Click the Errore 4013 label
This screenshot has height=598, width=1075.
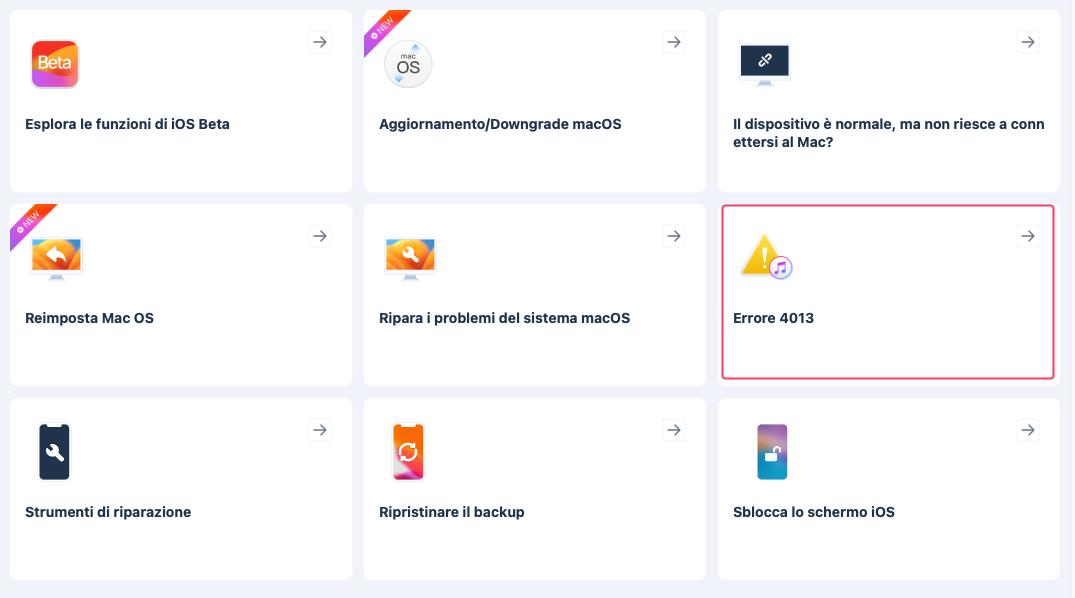(x=773, y=318)
